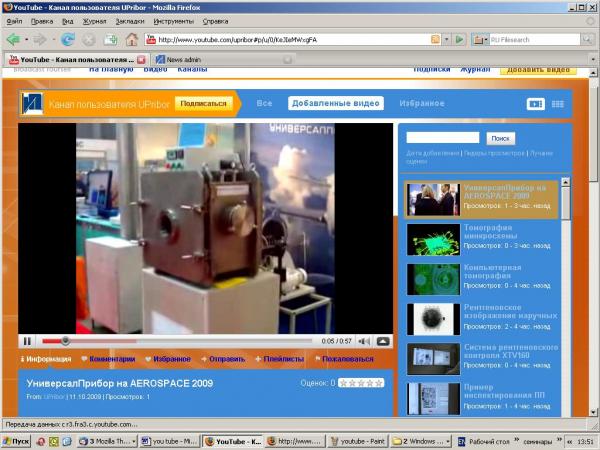Viewport: 600px width, 450px height.
Task: Open youtube - Paint taskbar item
Action: 358,441
